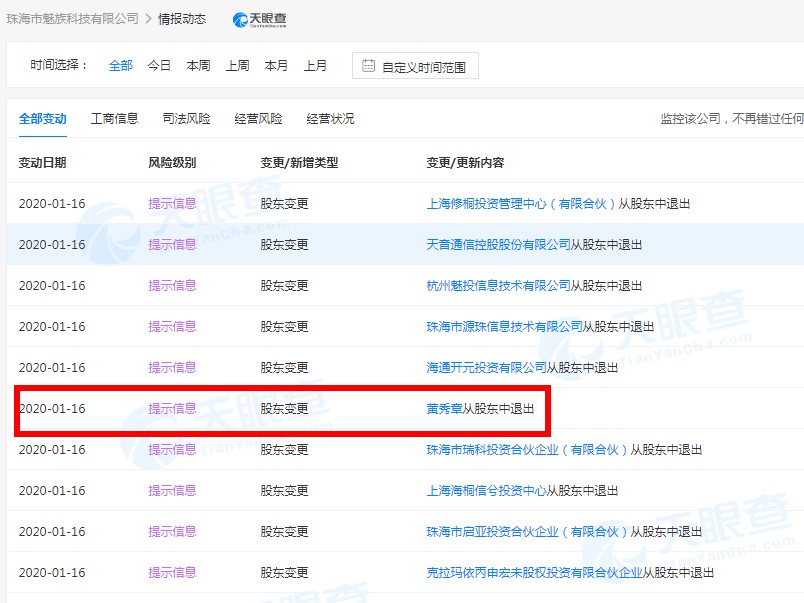Open breadcrumb link 珠海市魅族科技有限公司
Screen dimensions: 804x603
click(x=72, y=19)
